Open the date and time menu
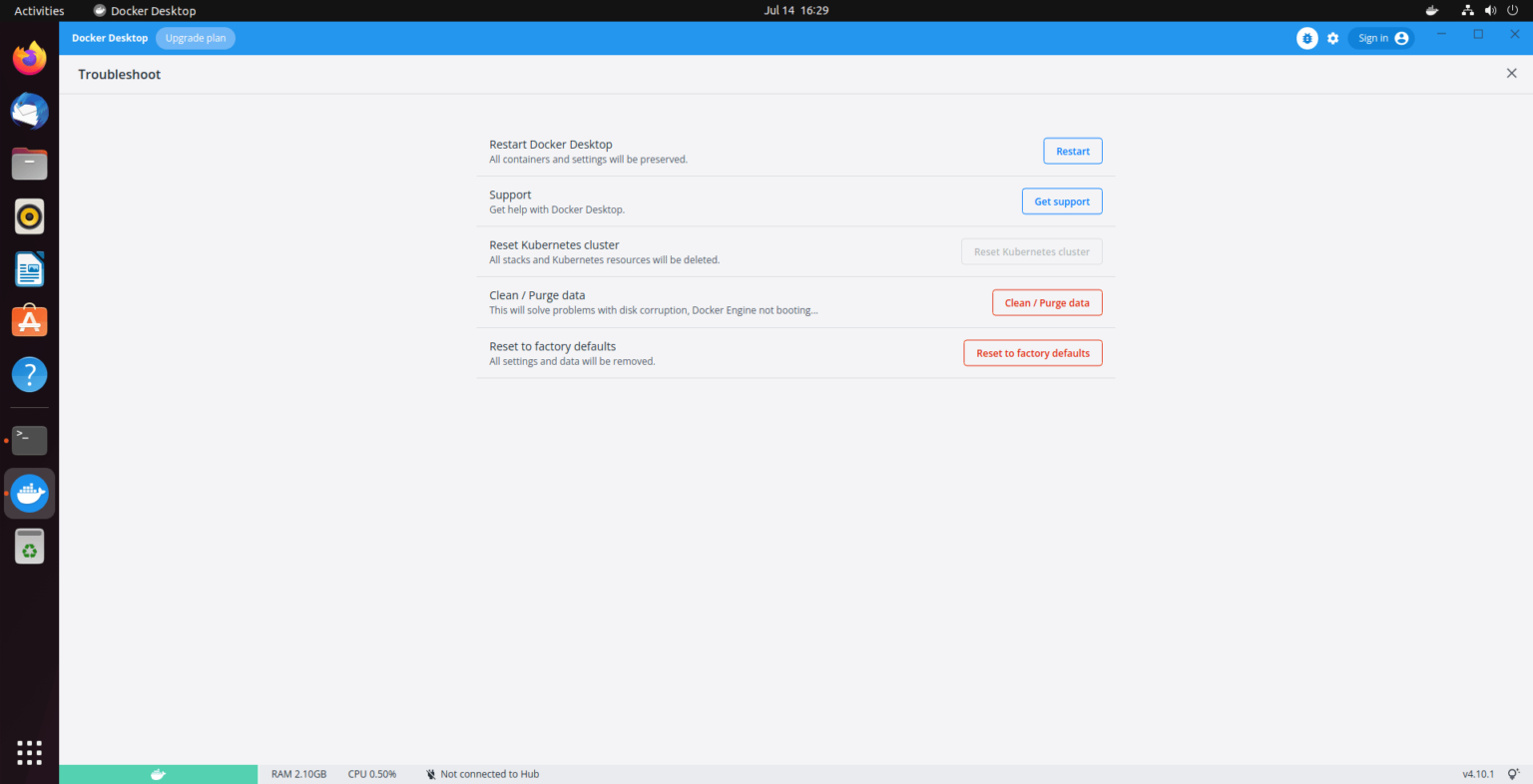The image size is (1533, 784). [795, 10]
